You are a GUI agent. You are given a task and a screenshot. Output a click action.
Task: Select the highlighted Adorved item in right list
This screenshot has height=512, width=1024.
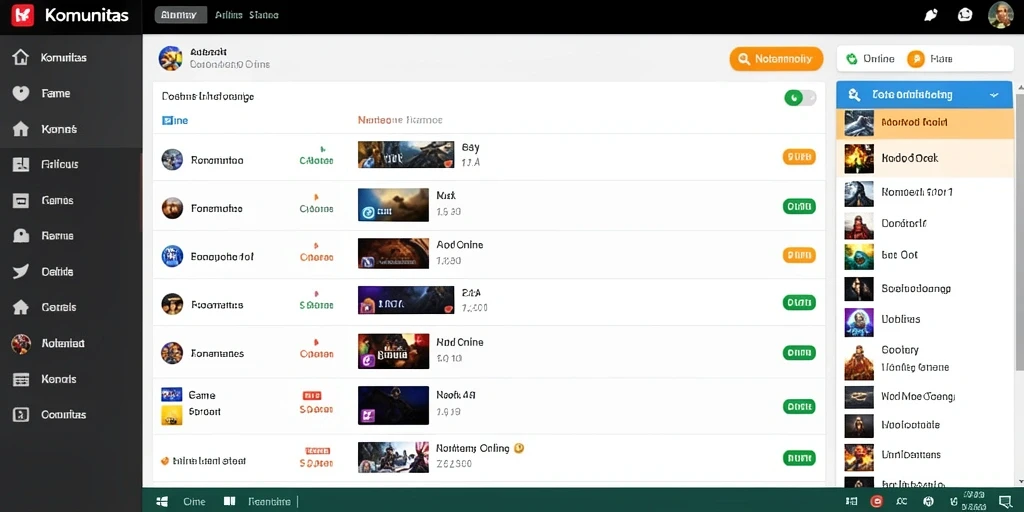[924, 123]
